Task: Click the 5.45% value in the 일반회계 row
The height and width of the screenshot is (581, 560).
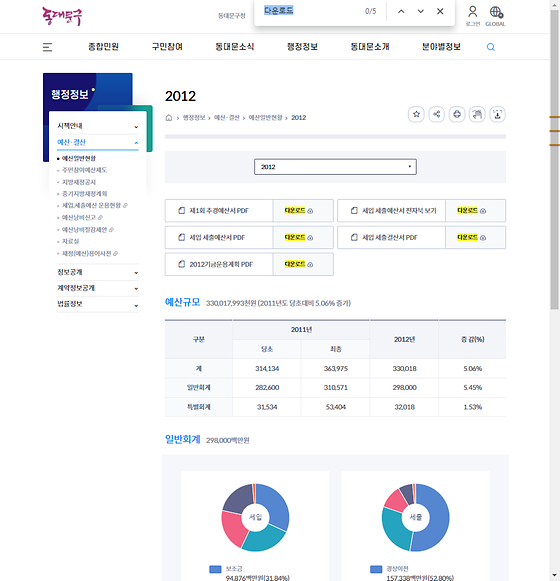Action: [473, 388]
